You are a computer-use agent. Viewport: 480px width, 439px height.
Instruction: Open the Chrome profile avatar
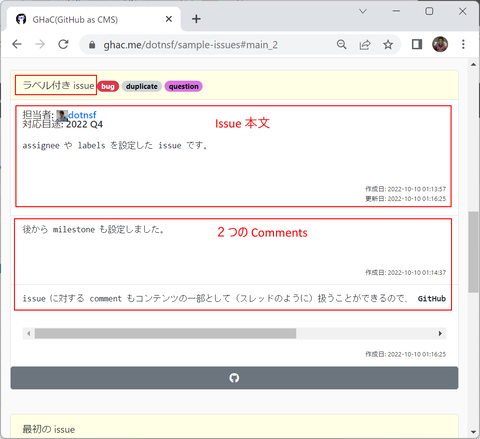point(440,44)
